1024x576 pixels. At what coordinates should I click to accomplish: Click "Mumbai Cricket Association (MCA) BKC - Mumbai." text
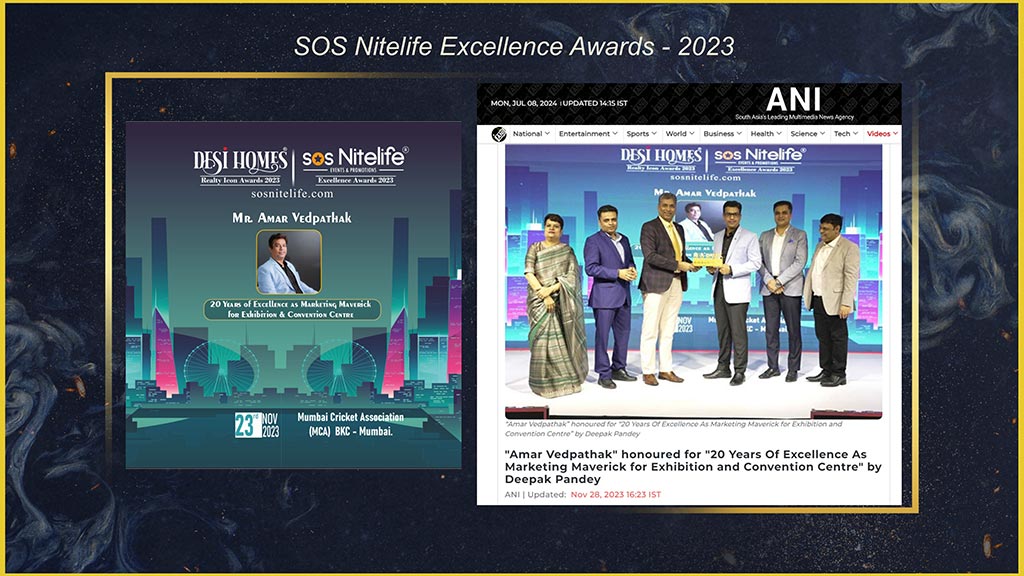coord(351,424)
